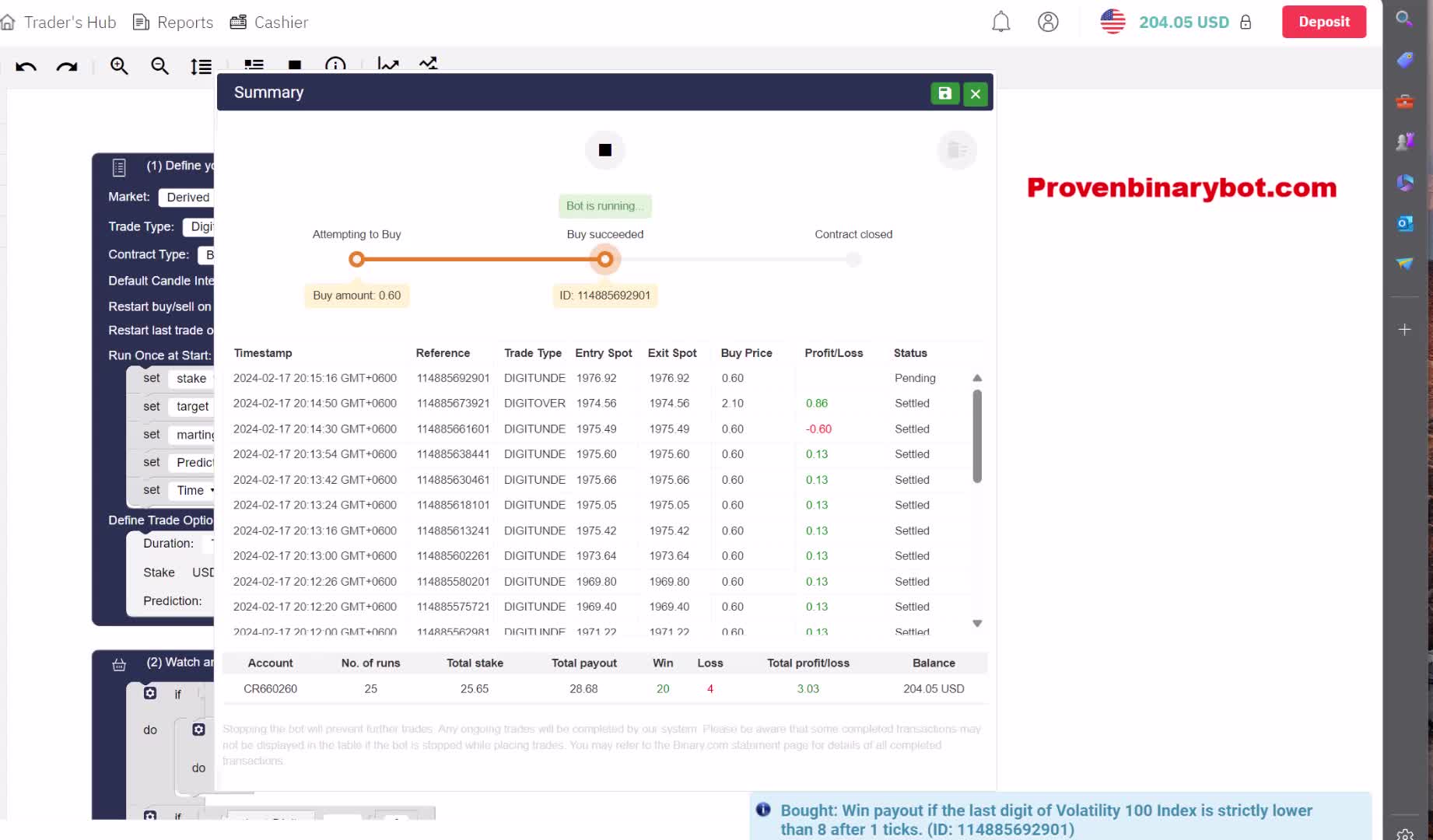Open the account settings profile icon
Screen dimensions: 1433x840
(1048, 22)
